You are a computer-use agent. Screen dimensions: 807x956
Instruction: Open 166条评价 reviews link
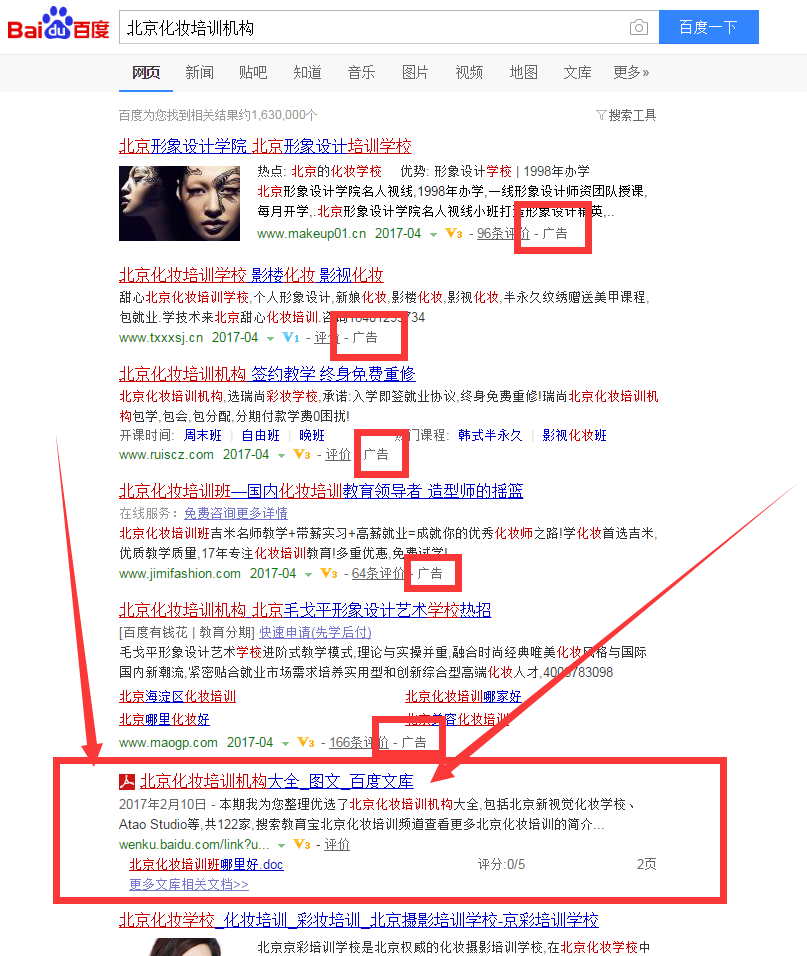pos(360,743)
